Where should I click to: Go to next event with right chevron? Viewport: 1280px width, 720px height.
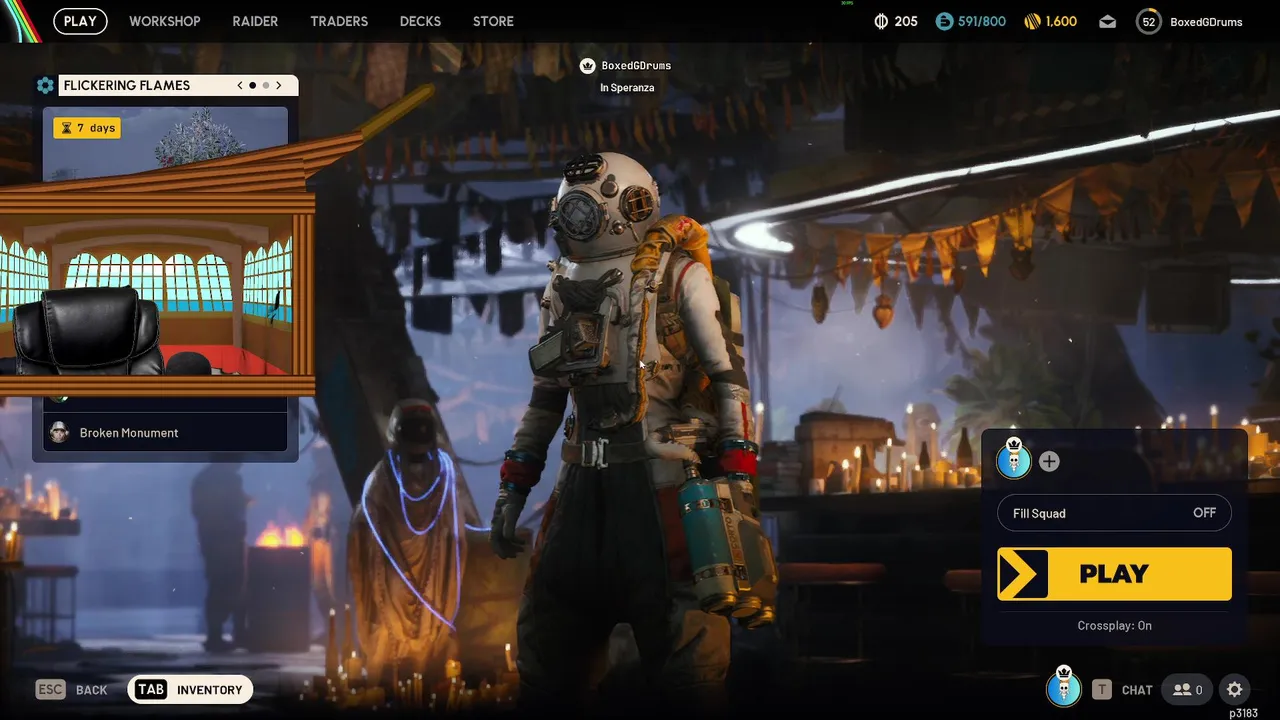279,85
